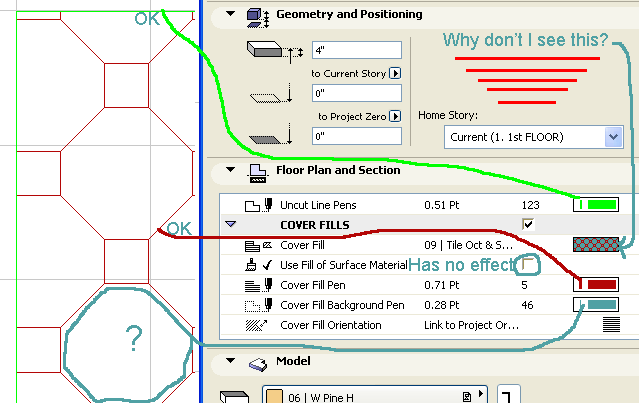
Task: Click the Uncut Line Pens weight 0.51 Pt
Action: 441,205
